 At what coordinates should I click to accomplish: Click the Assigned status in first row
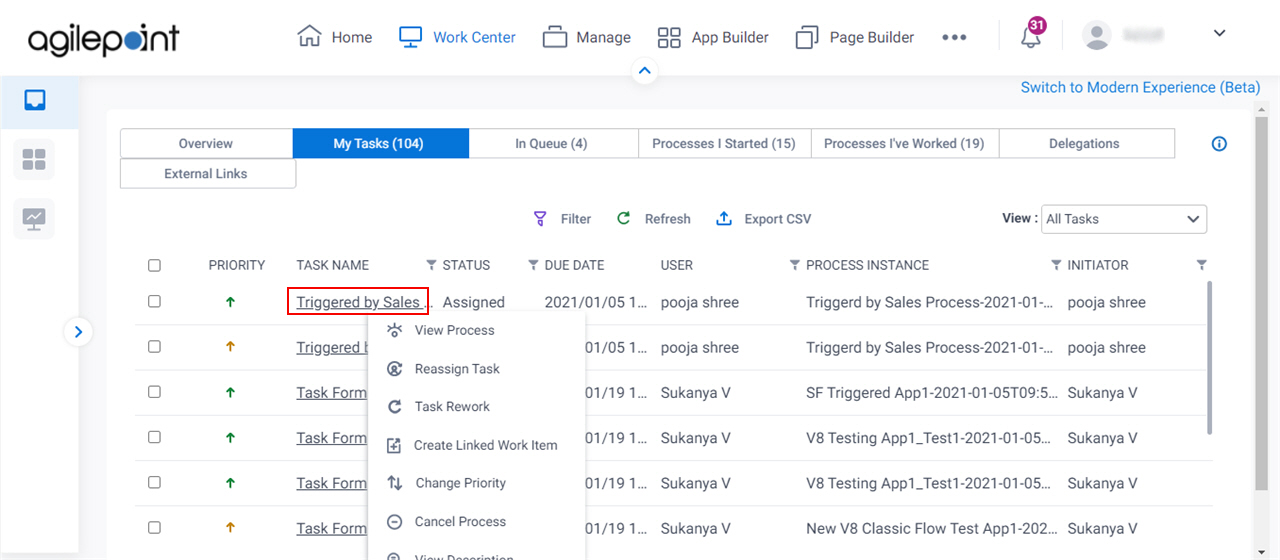point(474,302)
